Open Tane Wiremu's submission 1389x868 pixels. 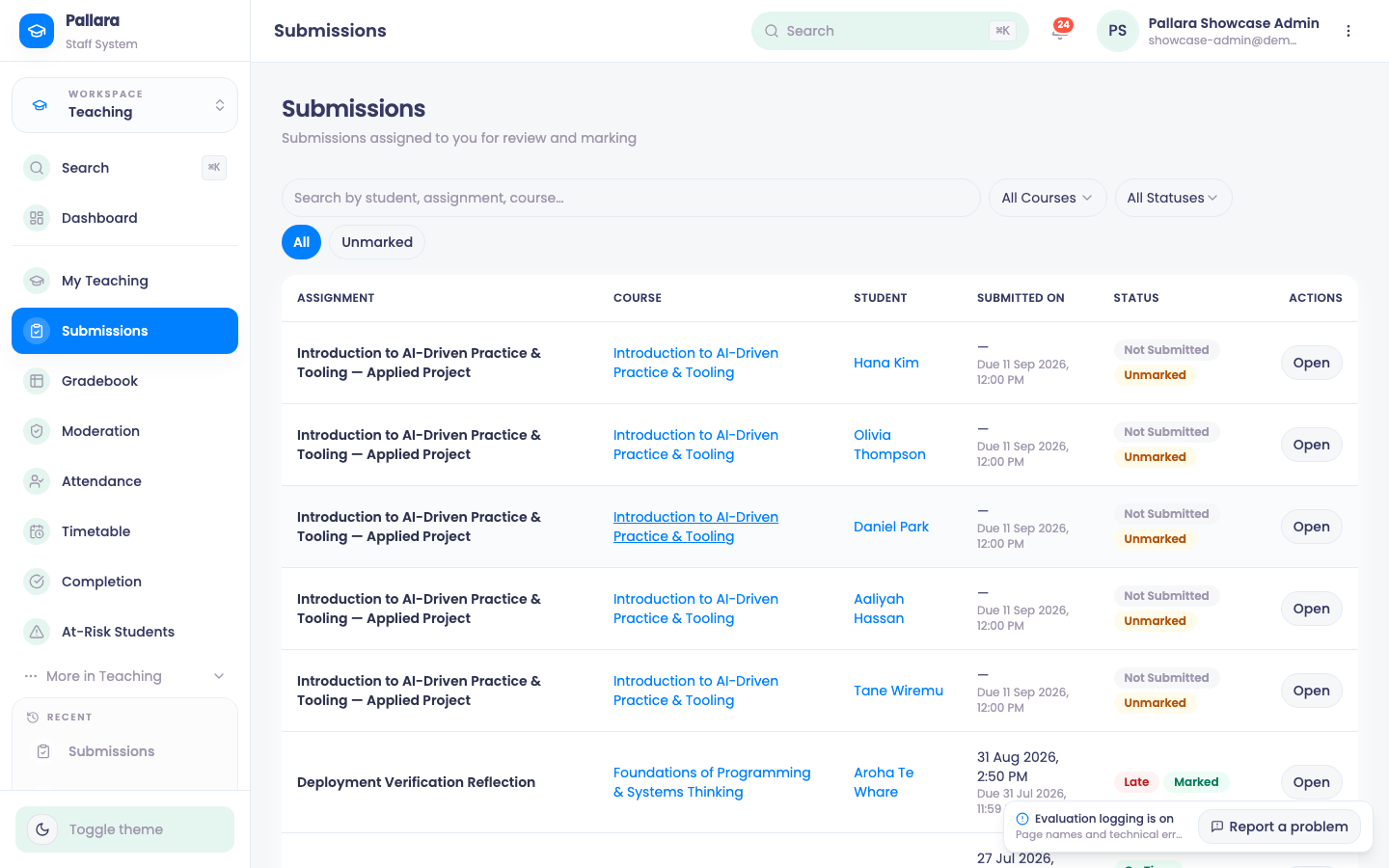pos(1311,691)
